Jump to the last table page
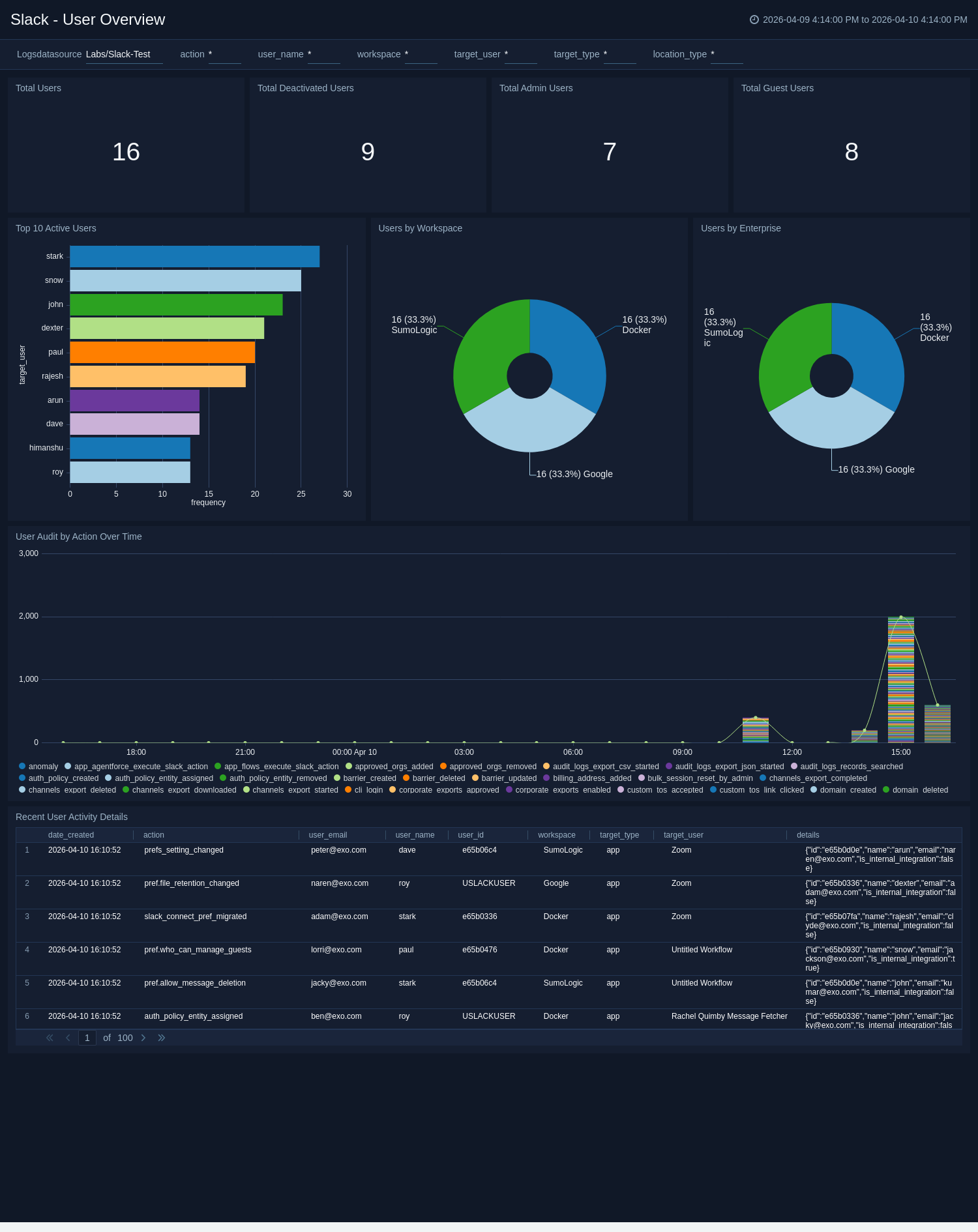This screenshot has width=978, height=1232. (162, 1038)
